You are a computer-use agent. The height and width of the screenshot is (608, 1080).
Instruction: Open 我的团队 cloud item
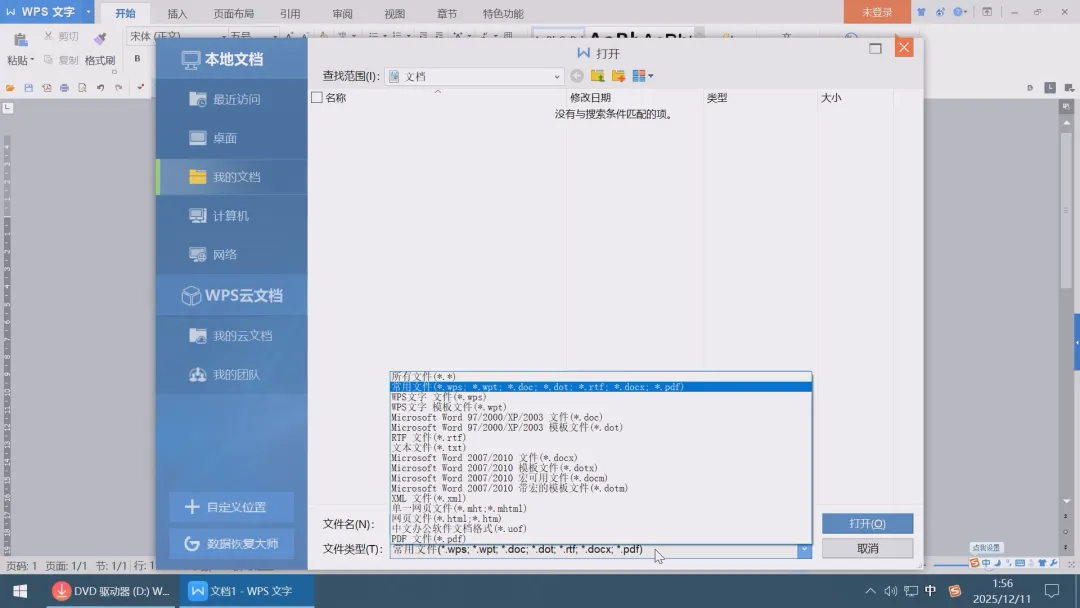[232, 375]
